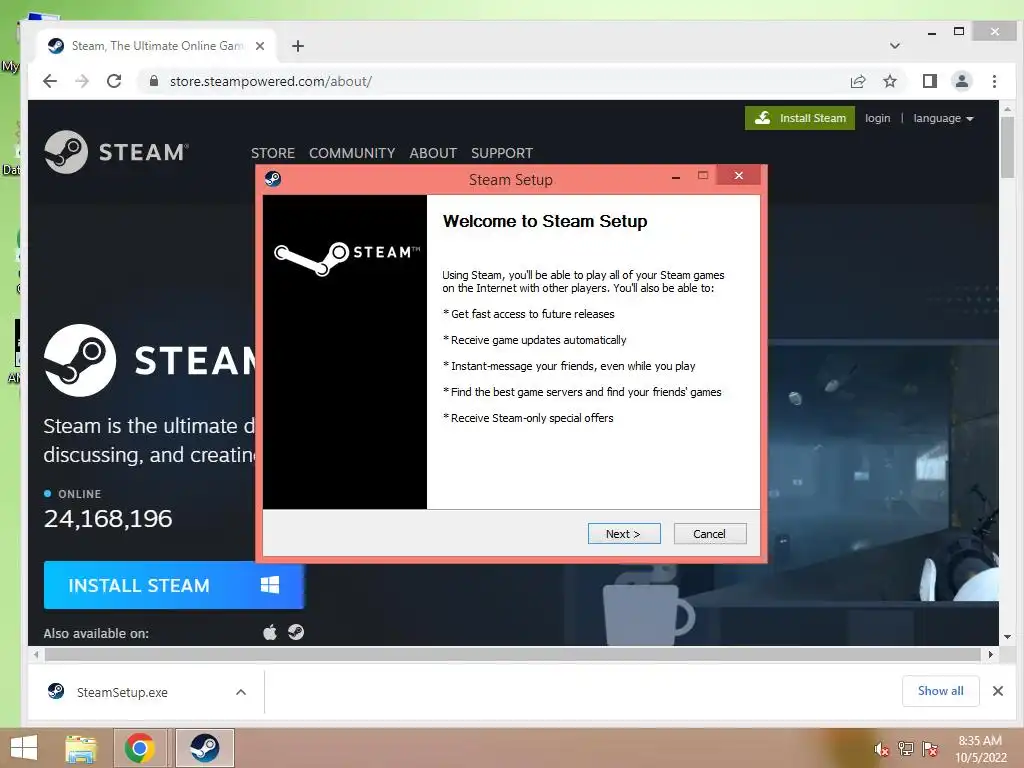This screenshot has width=1024, height=768.
Task: Go to the ABOUT page
Action: (433, 153)
